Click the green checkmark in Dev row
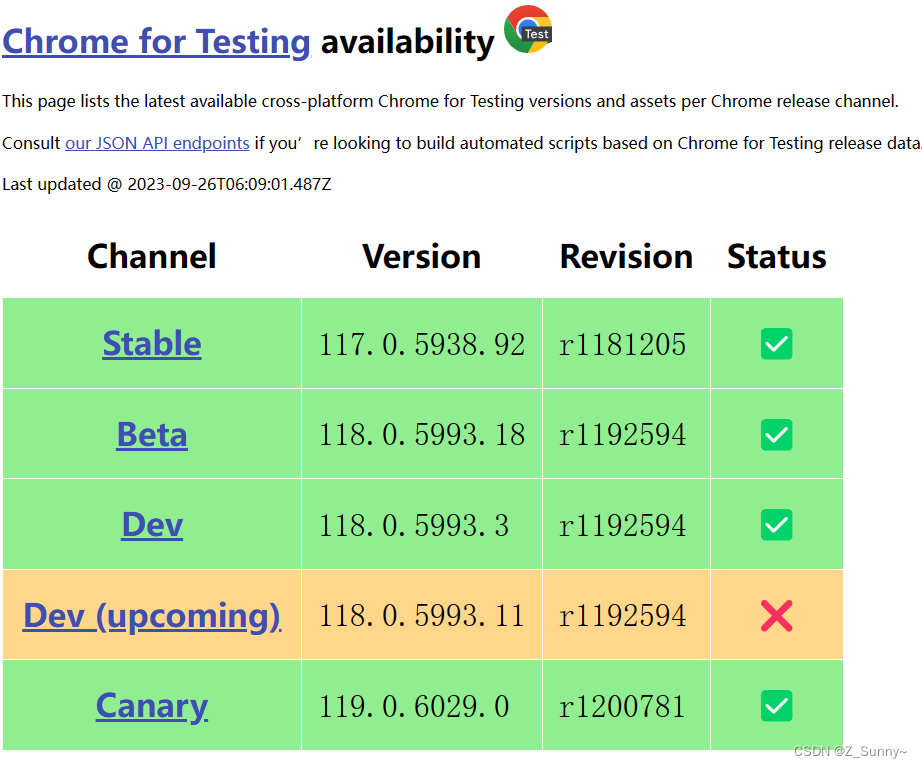922x768 pixels. tap(776, 525)
